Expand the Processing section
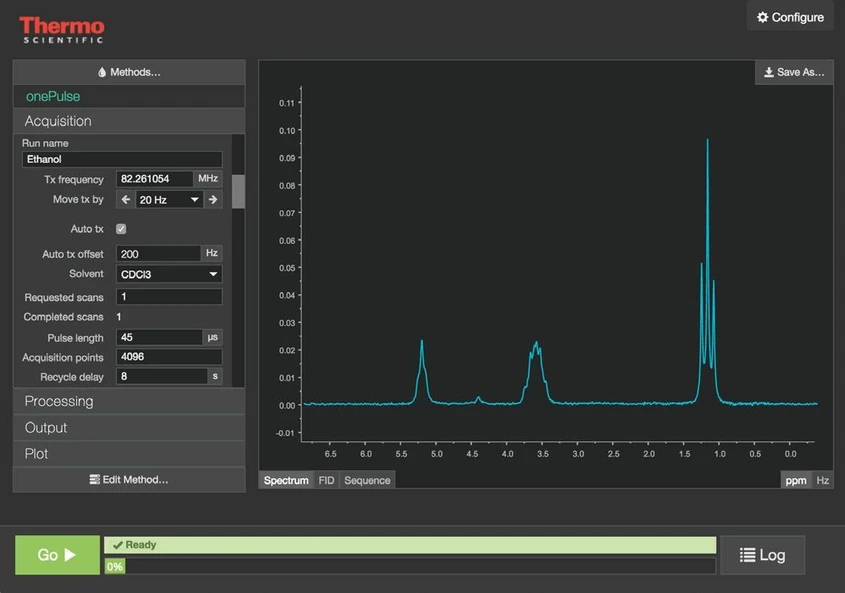 pyautogui.click(x=129, y=401)
